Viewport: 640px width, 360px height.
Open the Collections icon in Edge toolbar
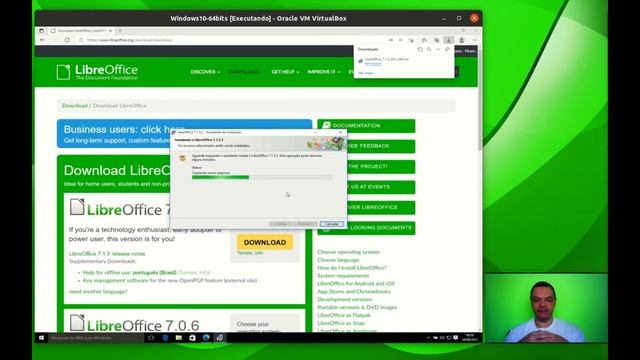point(436,40)
